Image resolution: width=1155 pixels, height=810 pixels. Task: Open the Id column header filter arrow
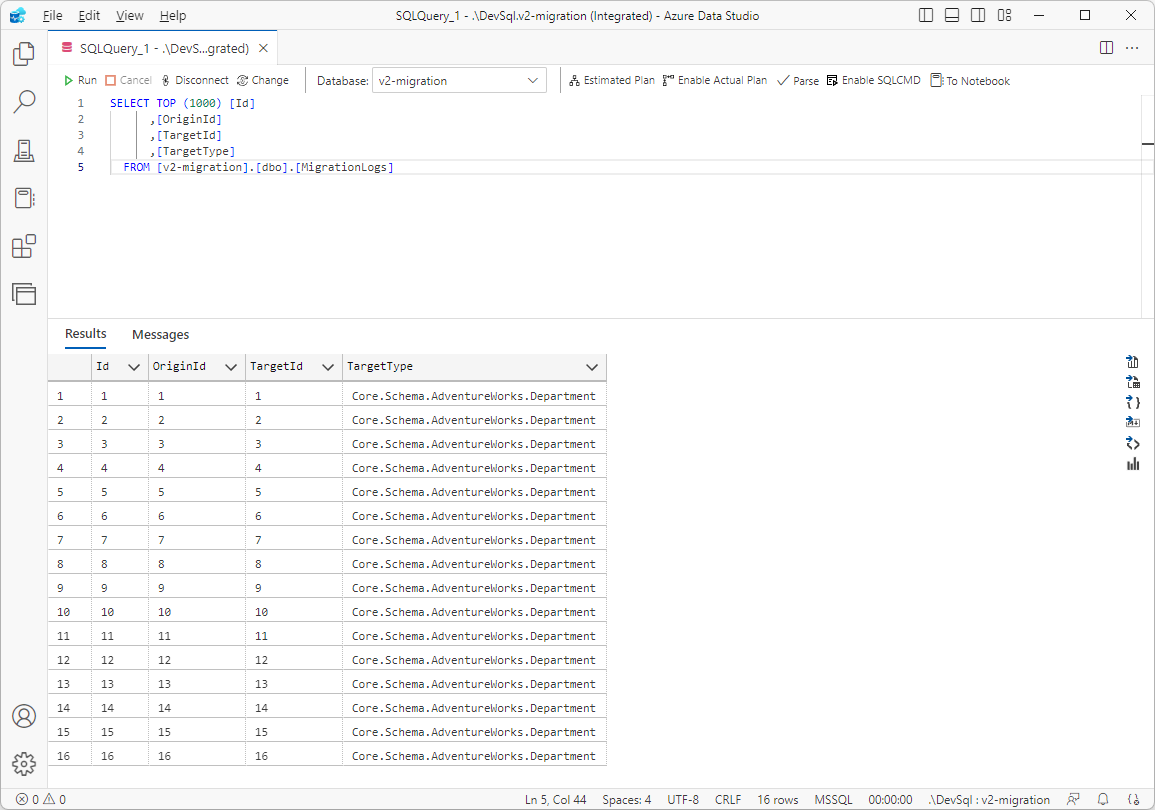pyautogui.click(x=134, y=367)
